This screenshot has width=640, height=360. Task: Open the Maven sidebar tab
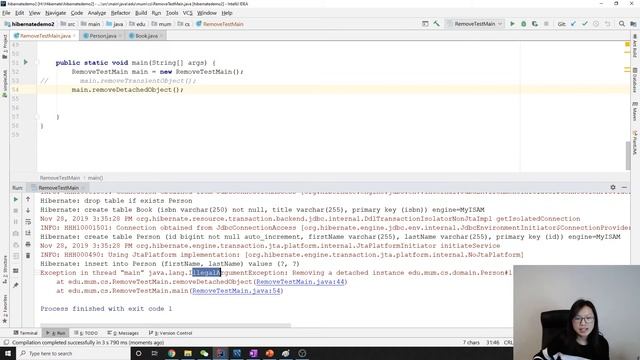click(x=635, y=111)
